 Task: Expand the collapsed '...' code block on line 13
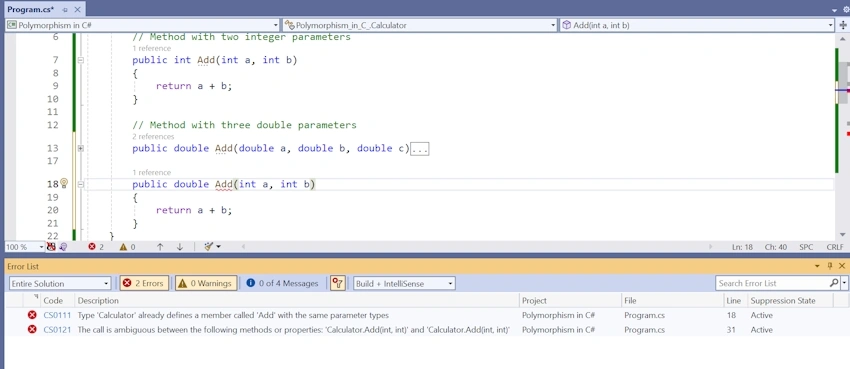click(420, 148)
